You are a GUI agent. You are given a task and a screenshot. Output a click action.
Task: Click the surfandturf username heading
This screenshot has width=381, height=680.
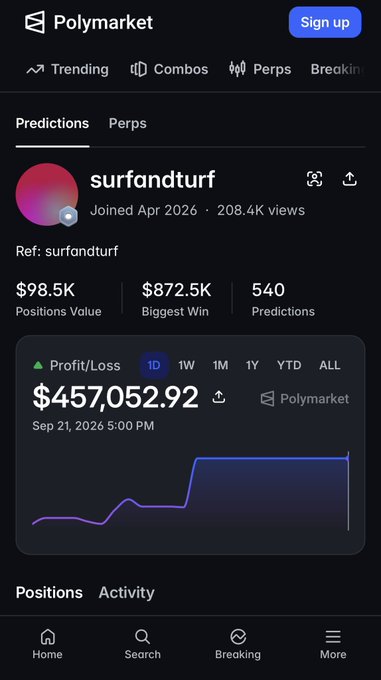(x=153, y=180)
